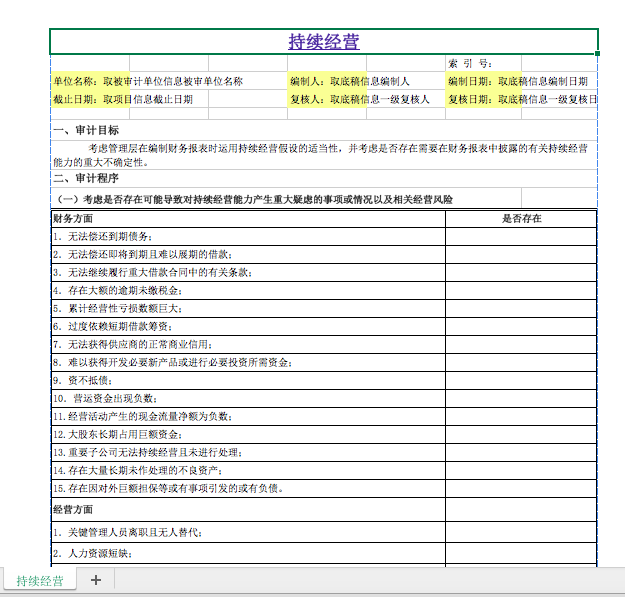Select row 5. 累计经营性亏损数额巨大
625x597 pixels.
pyautogui.click(x=248, y=308)
